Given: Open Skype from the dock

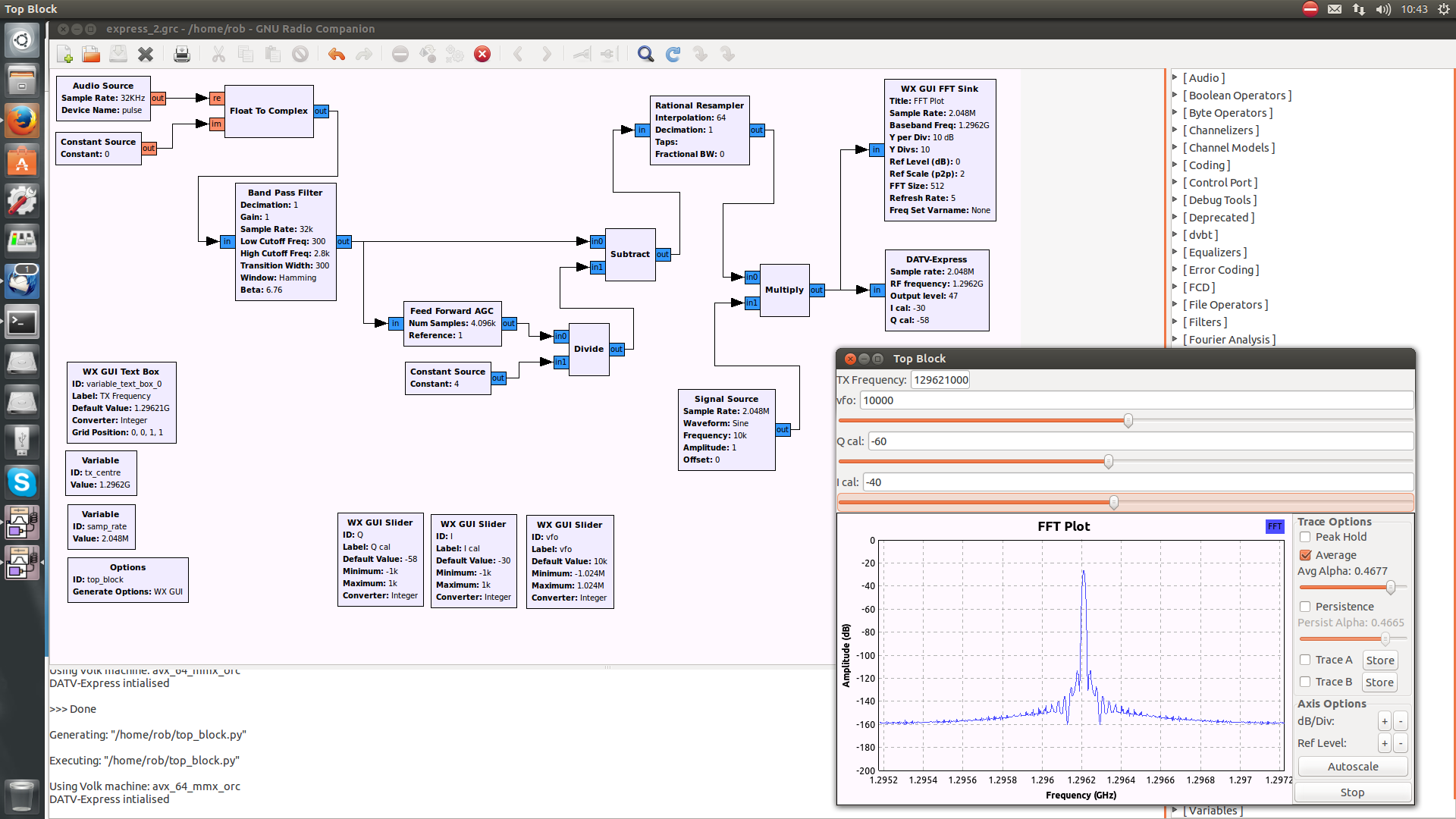Looking at the screenshot, I should click(22, 482).
